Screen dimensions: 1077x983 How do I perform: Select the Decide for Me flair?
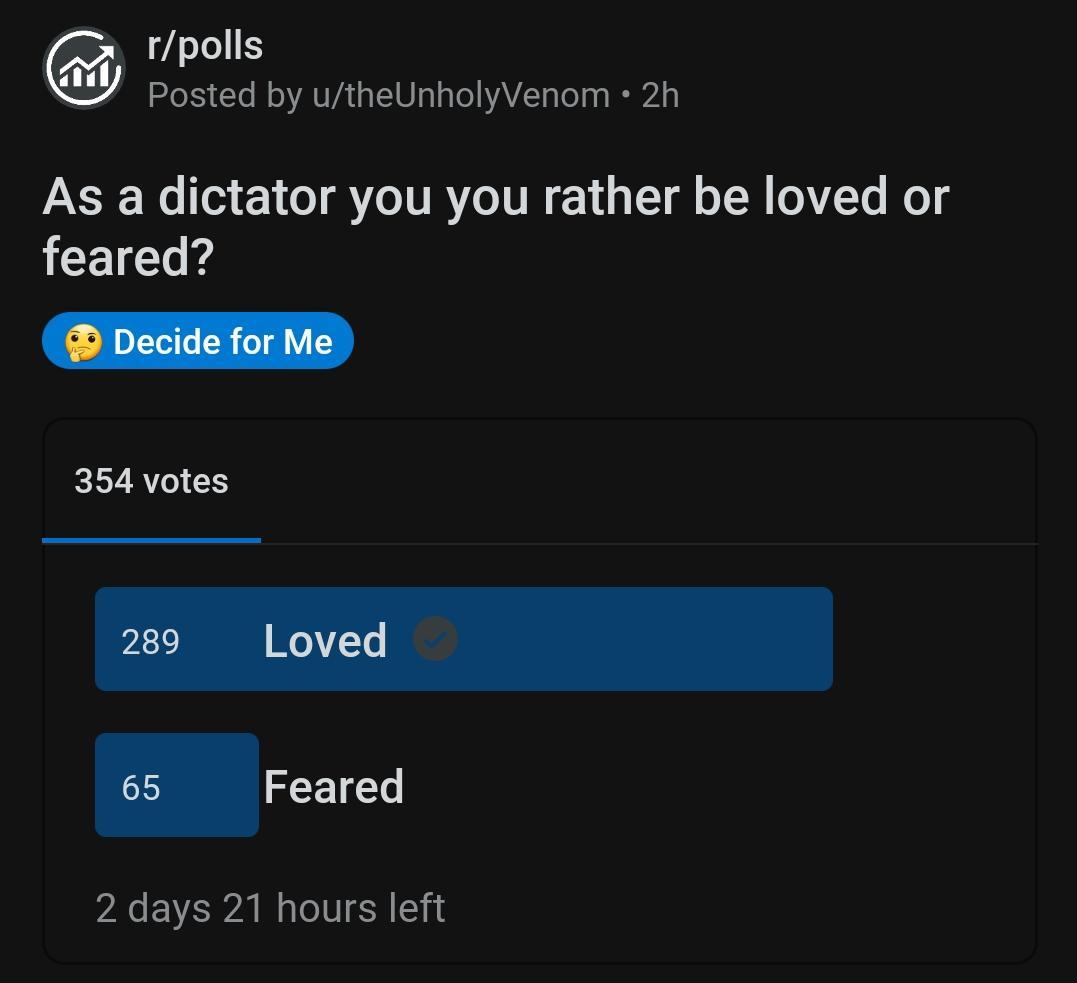(x=222, y=342)
